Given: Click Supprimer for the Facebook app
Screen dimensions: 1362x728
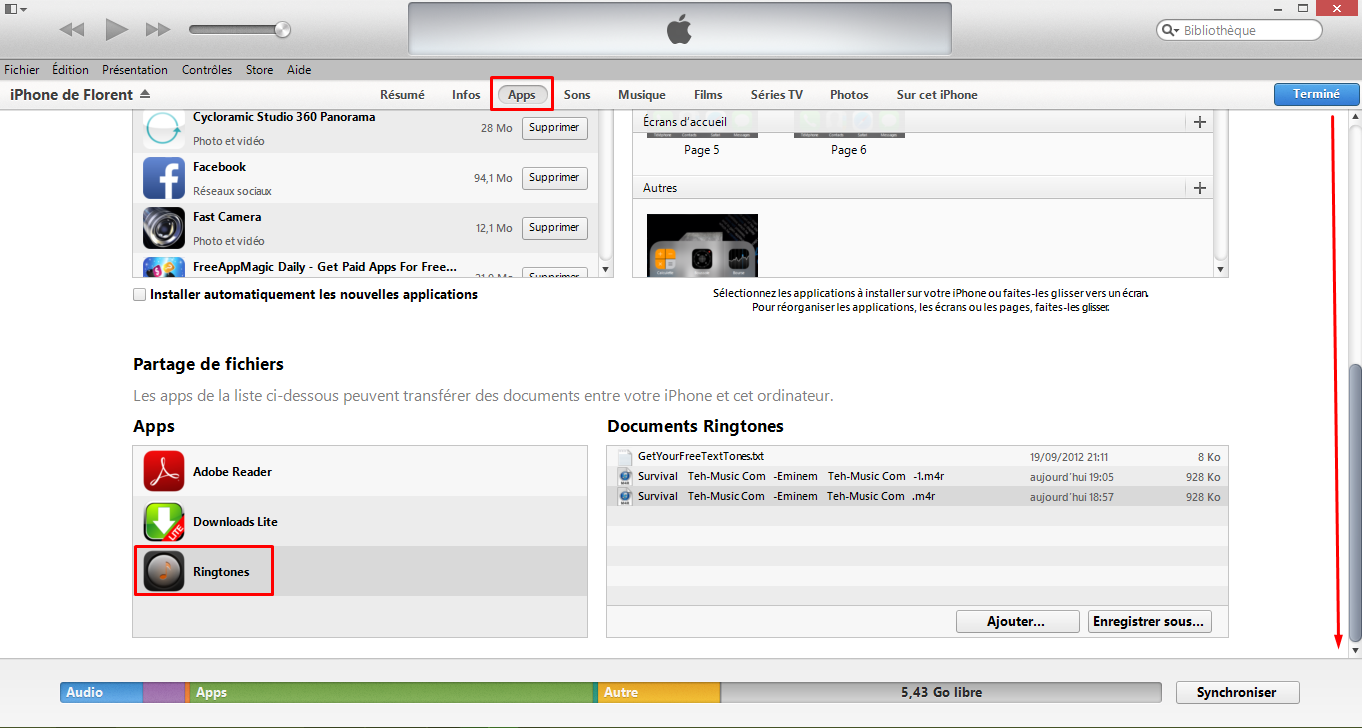Looking at the screenshot, I should click(x=554, y=178).
